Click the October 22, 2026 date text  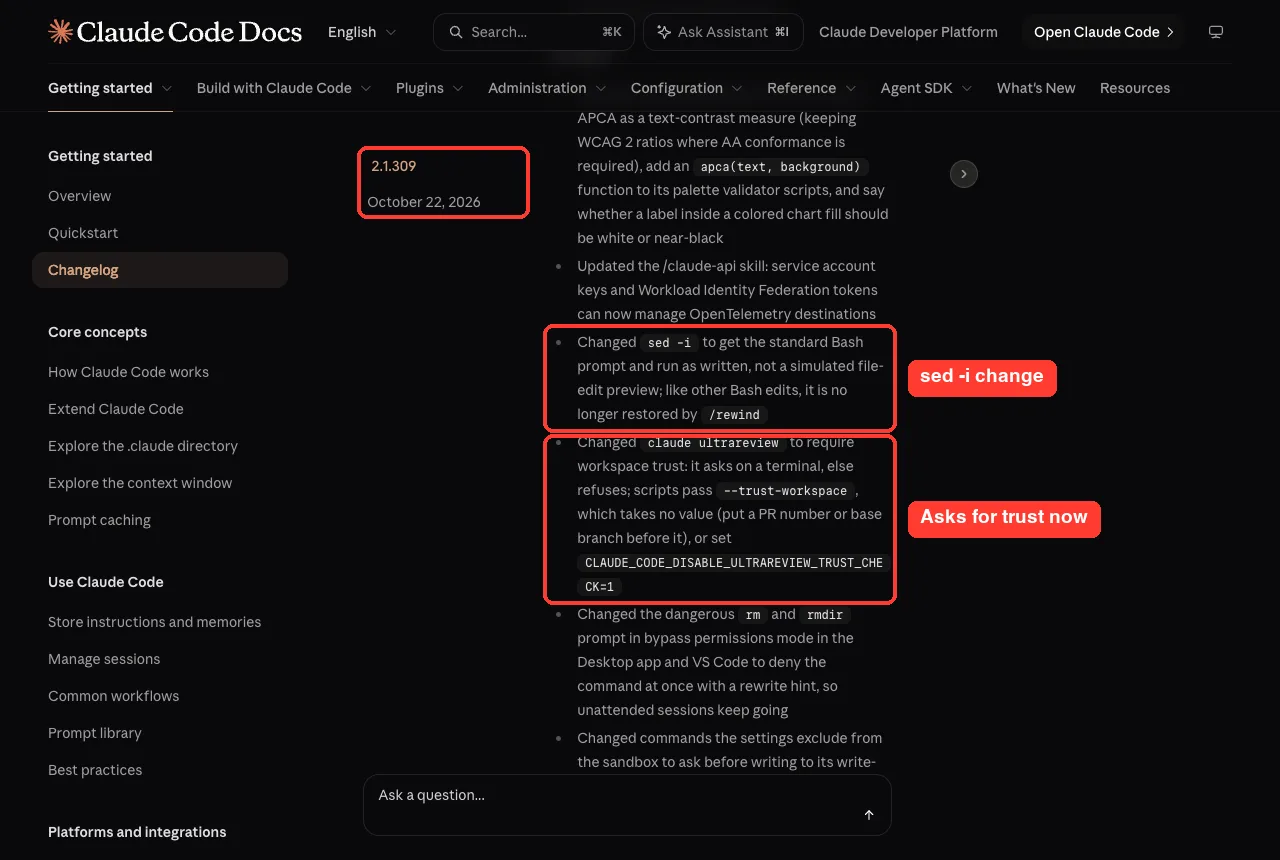click(x=424, y=202)
